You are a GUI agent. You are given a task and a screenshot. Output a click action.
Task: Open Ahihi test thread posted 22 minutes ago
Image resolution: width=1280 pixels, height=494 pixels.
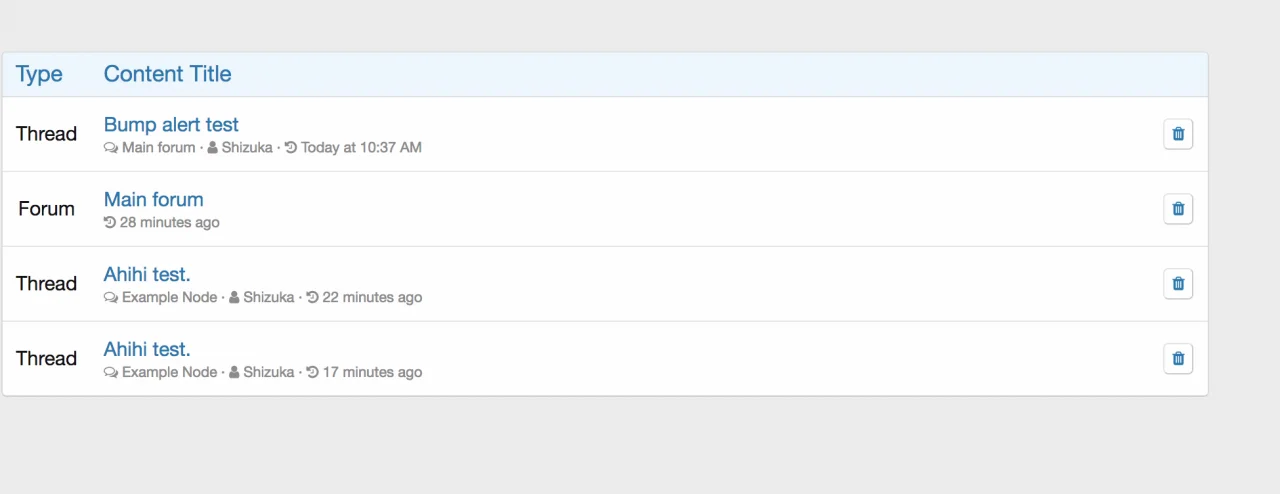pos(147,274)
